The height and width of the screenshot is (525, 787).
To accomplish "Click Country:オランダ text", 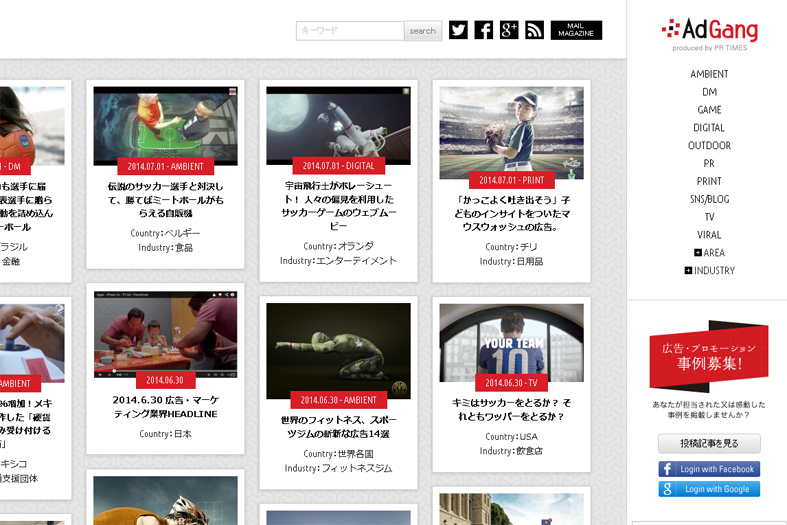I will (338, 246).
